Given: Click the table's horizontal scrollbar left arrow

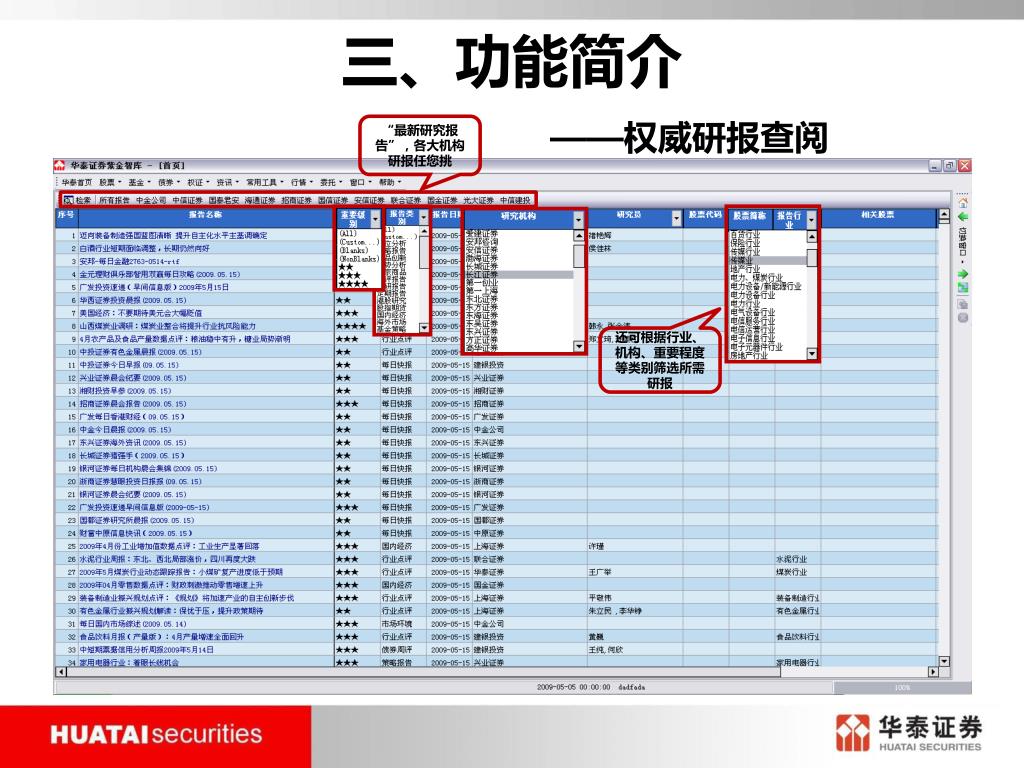Looking at the screenshot, I should pyautogui.click(x=61, y=671).
